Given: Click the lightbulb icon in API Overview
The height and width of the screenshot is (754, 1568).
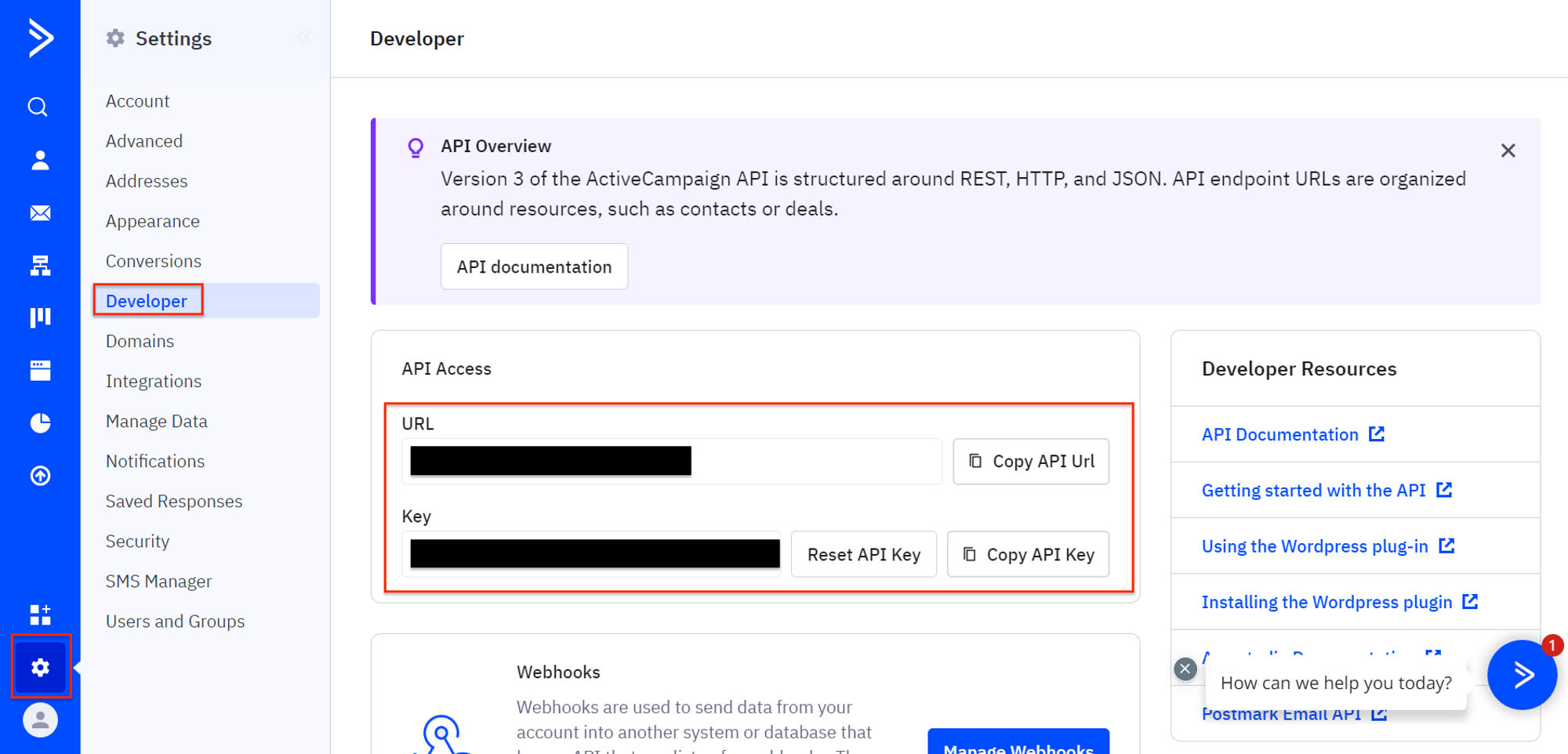Looking at the screenshot, I should [416, 147].
